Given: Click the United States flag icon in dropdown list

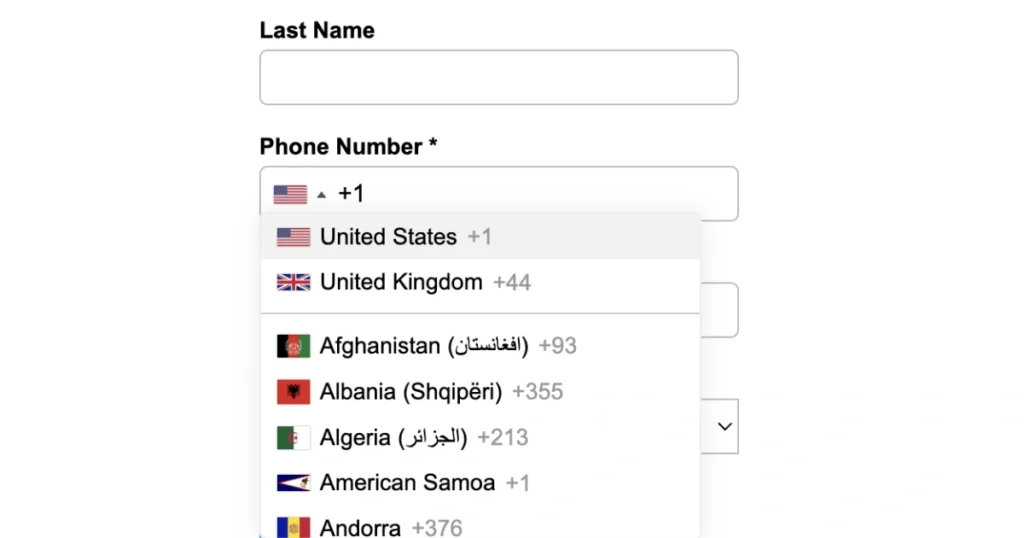Looking at the screenshot, I should pyautogui.click(x=293, y=237).
